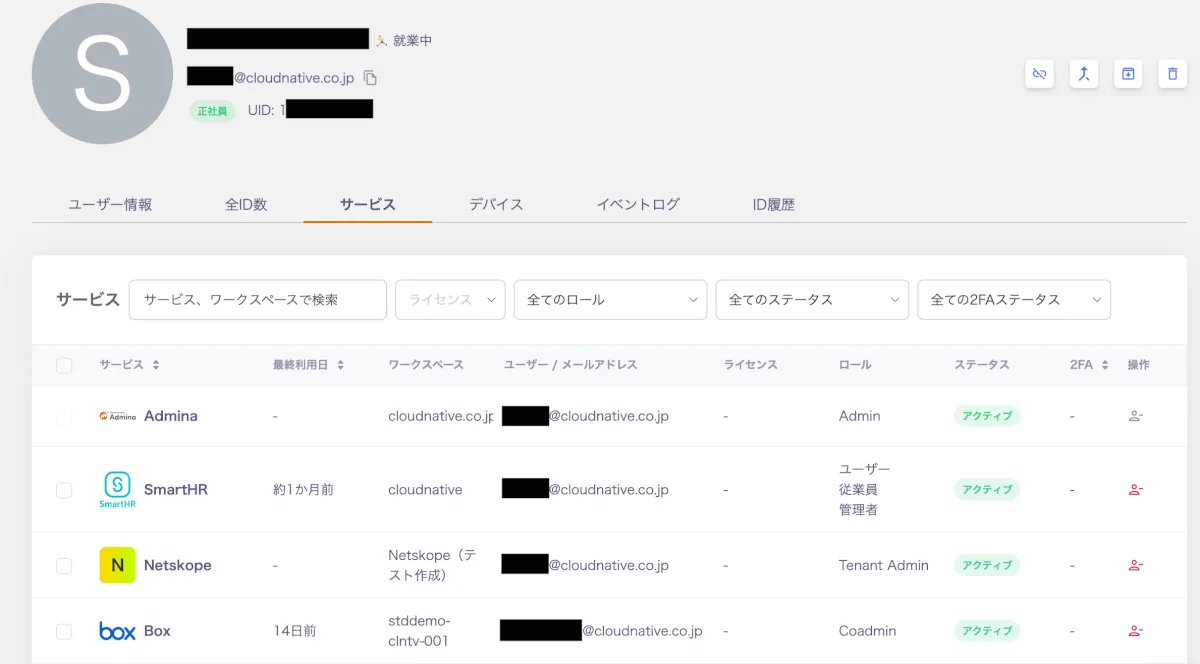The height and width of the screenshot is (664, 1200).
Task: Open the 全てのロール dropdown
Action: tap(610, 300)
